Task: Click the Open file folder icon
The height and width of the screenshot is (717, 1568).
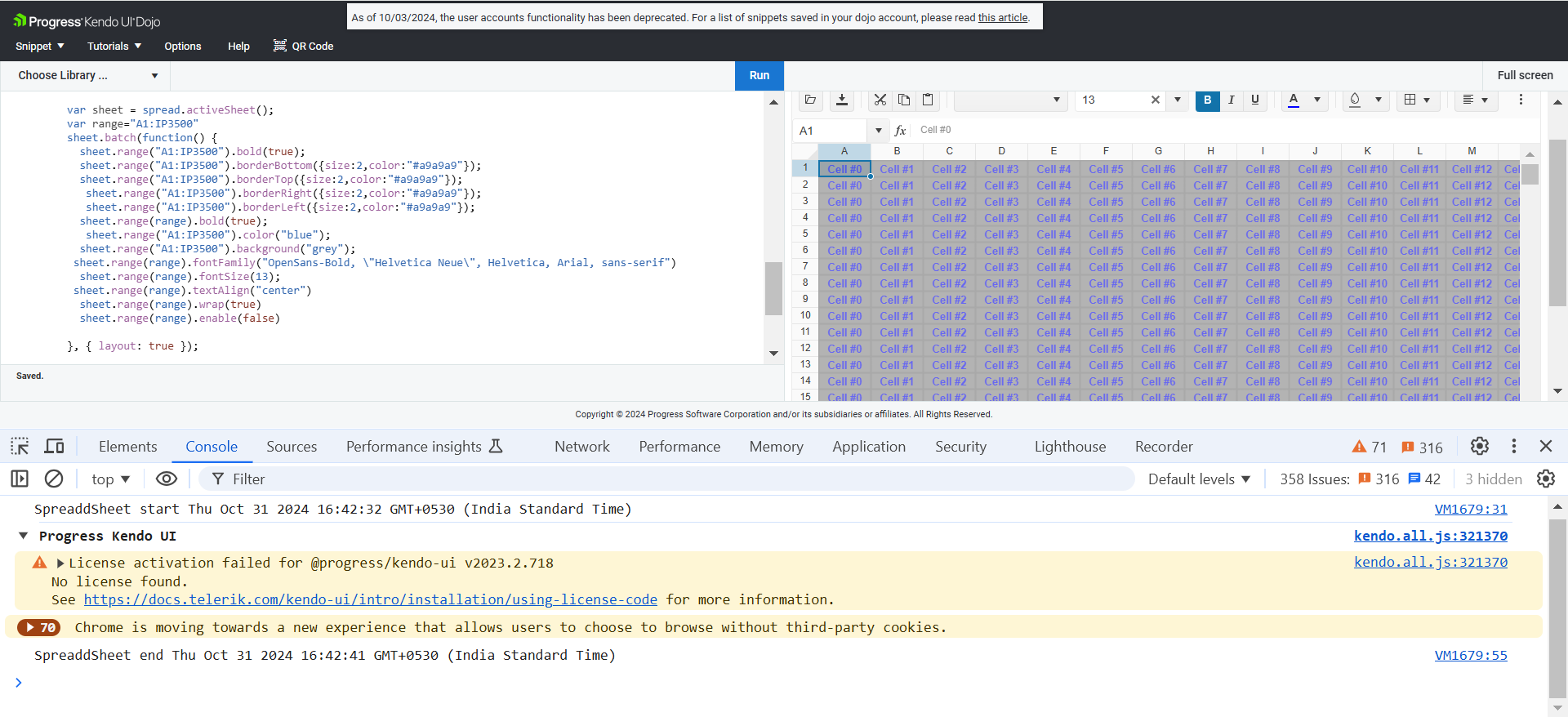Action: pos(810,100)
